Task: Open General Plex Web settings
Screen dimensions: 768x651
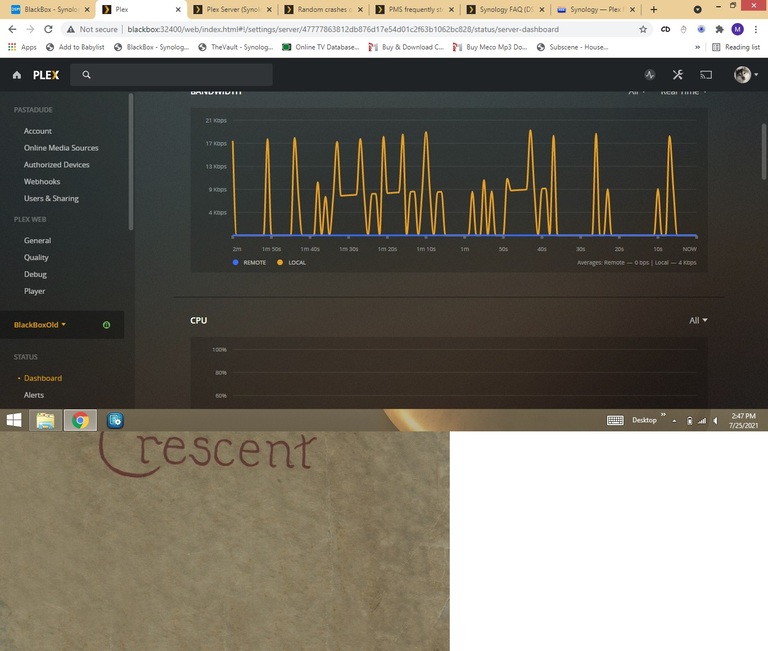Action: 37,241
